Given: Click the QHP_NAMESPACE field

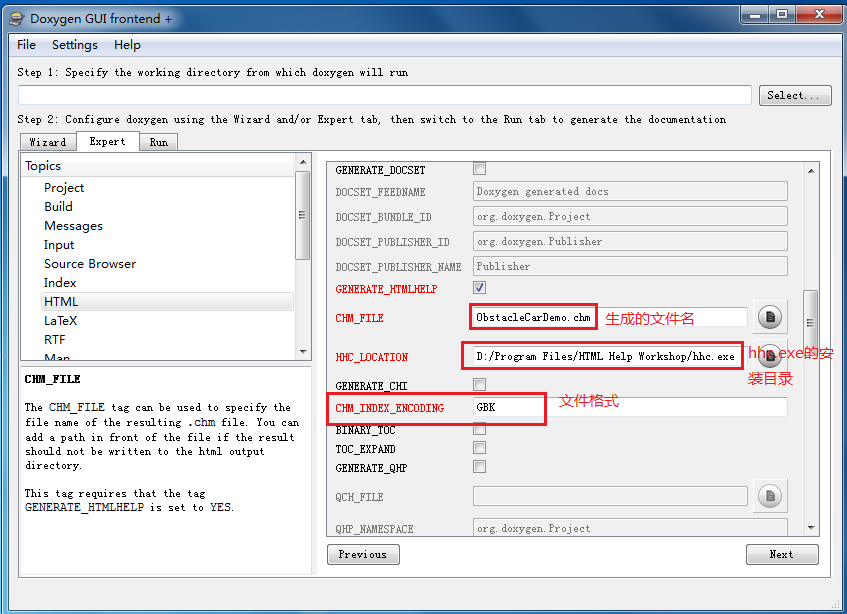Looking at the screenshot, I should (630, 528).
